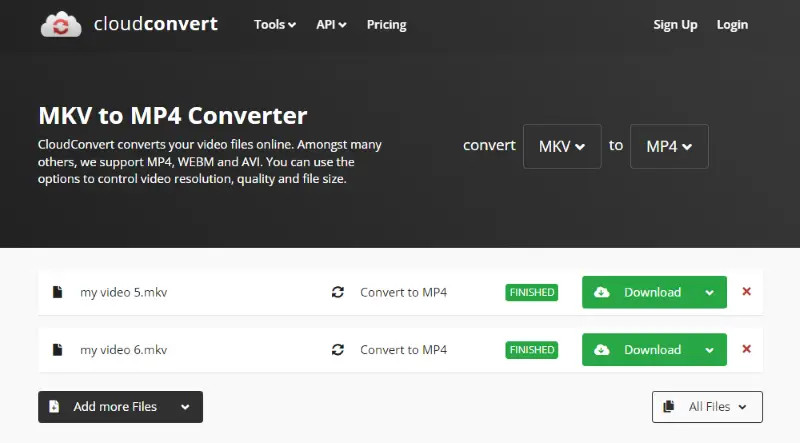Click the file icon beside my video 5.mkv
The height and width of the screenshot is (443, 800).
(57, 292)
